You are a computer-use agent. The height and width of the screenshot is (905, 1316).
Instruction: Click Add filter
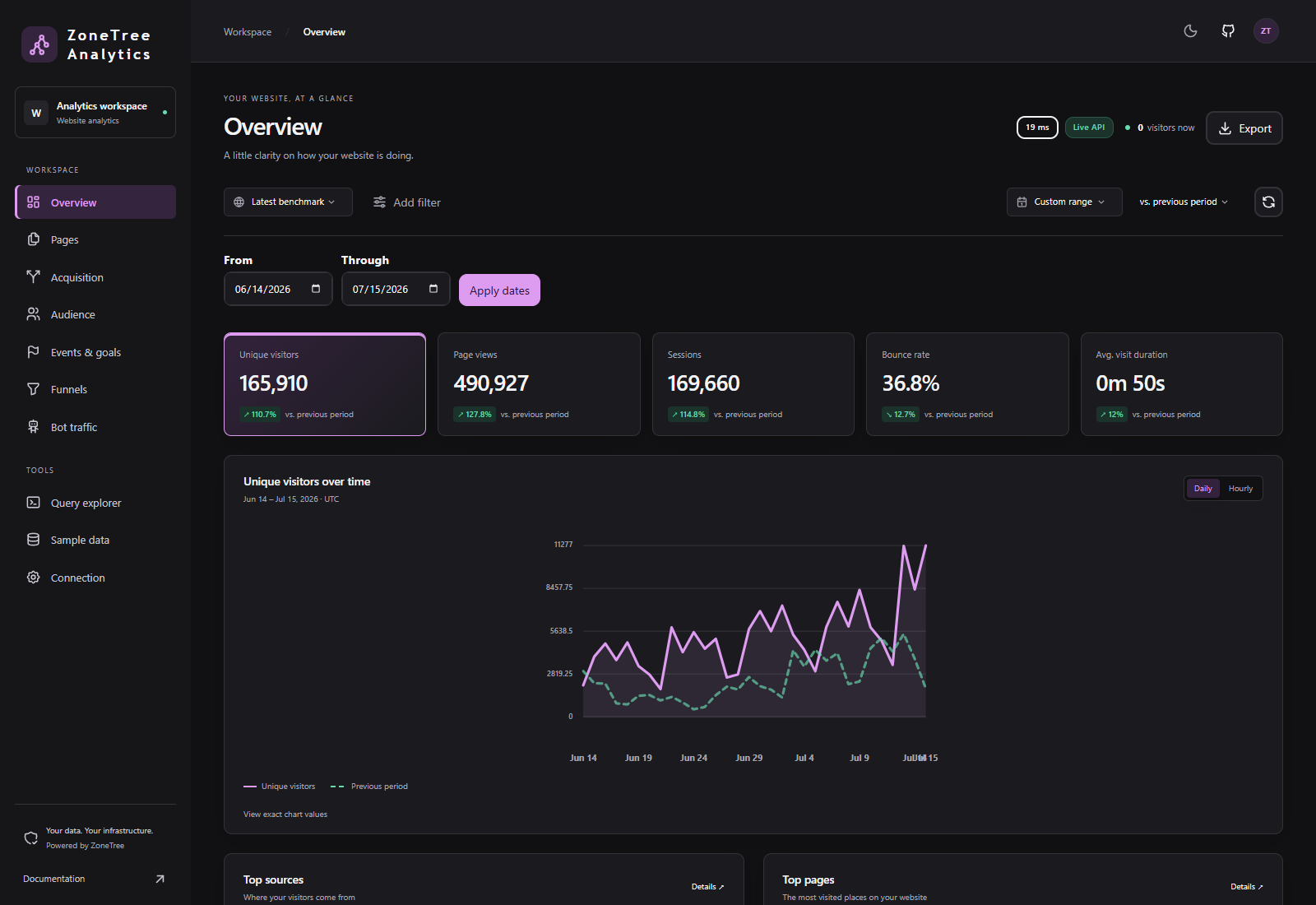point(407,202)
